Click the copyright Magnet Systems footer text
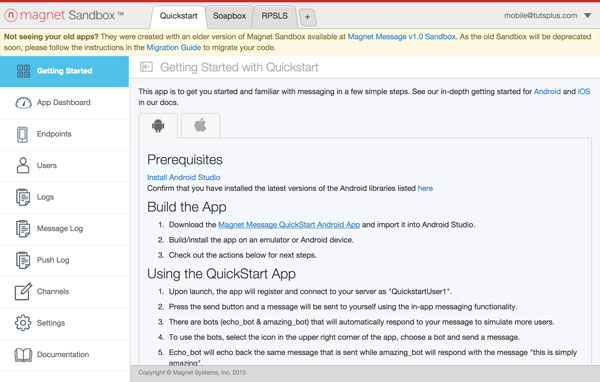 pos(192,372)
